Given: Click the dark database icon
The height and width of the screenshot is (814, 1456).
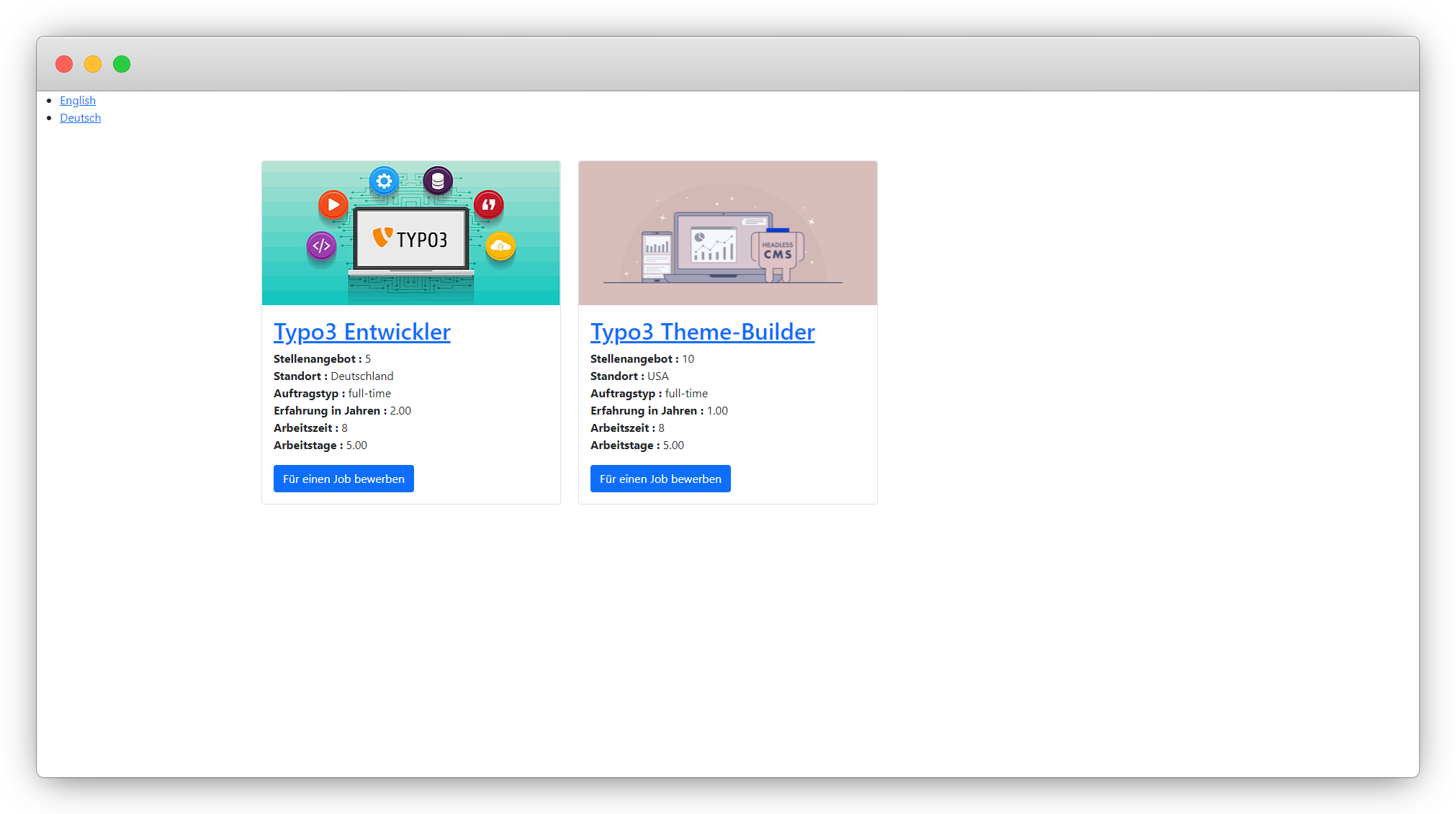Looking at the screenshot, I should pos(438,181).
